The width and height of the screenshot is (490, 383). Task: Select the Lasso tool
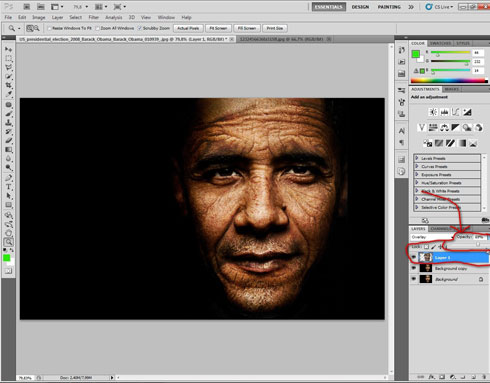coord(9,67)
